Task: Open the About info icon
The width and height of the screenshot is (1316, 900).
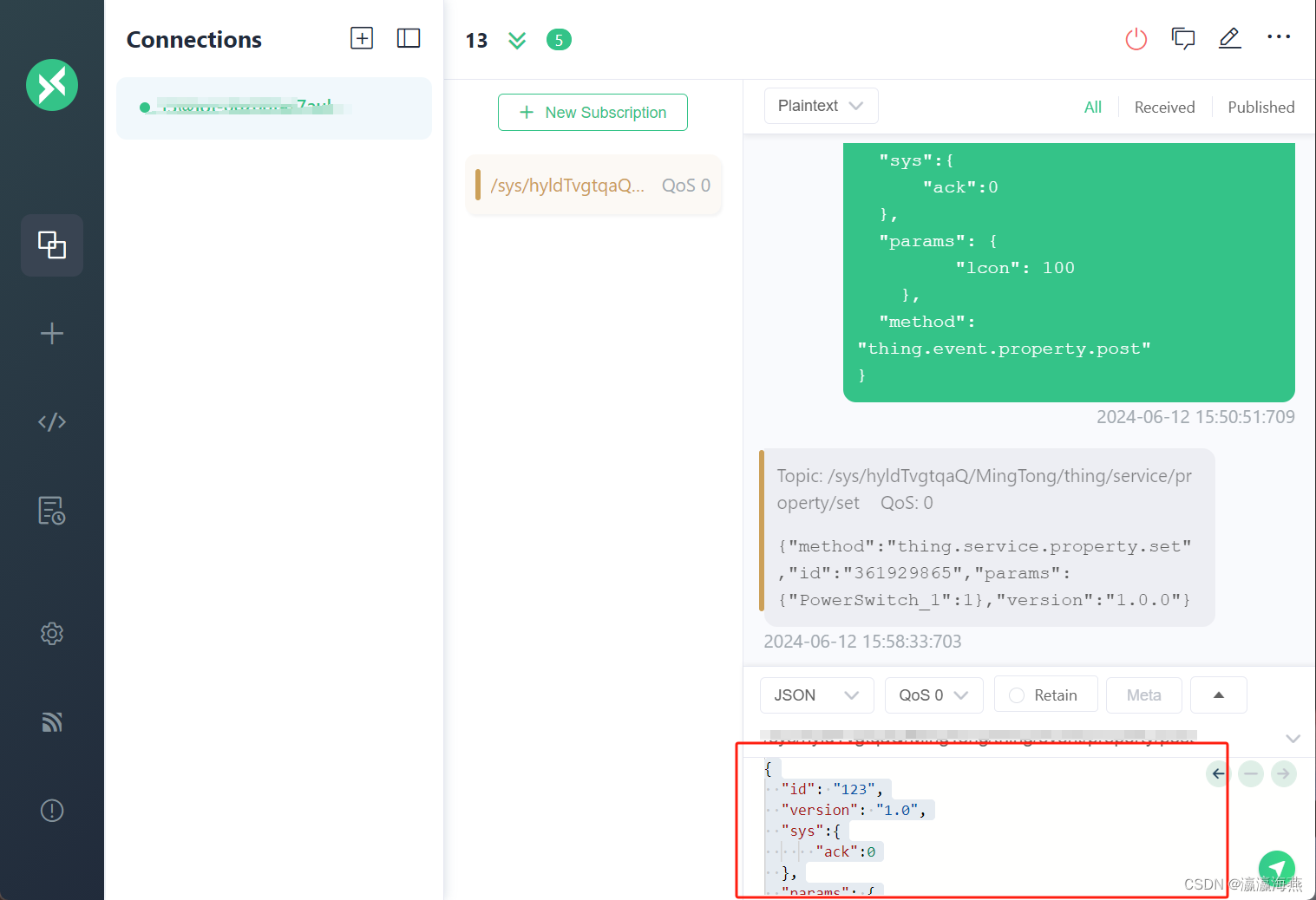Action: click(x=52, y=811)
